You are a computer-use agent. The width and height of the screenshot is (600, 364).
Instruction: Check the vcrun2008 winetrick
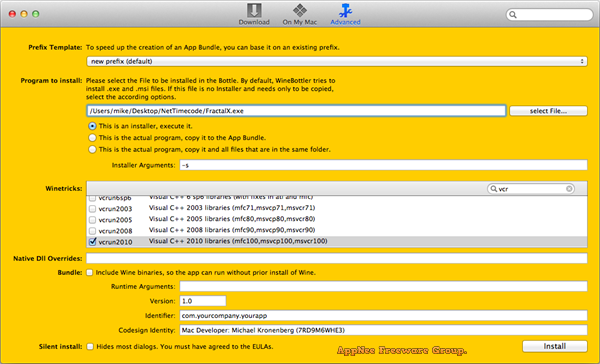click(x=92, y=231)
